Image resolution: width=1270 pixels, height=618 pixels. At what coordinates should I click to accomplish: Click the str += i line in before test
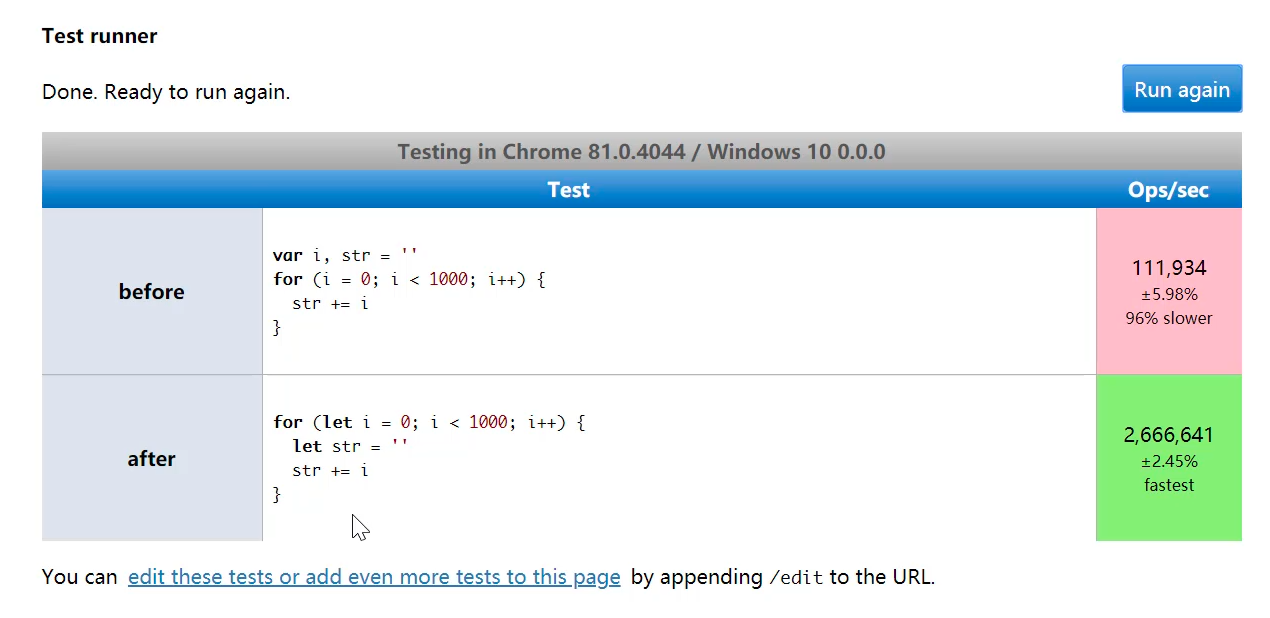(x=330, y=303)
